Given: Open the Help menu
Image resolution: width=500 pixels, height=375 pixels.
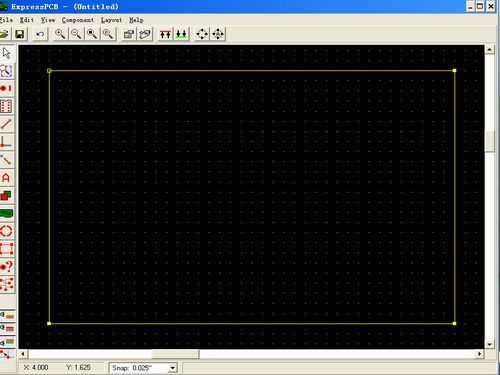Looking at the screenshot, I should (x=136, y=20).
